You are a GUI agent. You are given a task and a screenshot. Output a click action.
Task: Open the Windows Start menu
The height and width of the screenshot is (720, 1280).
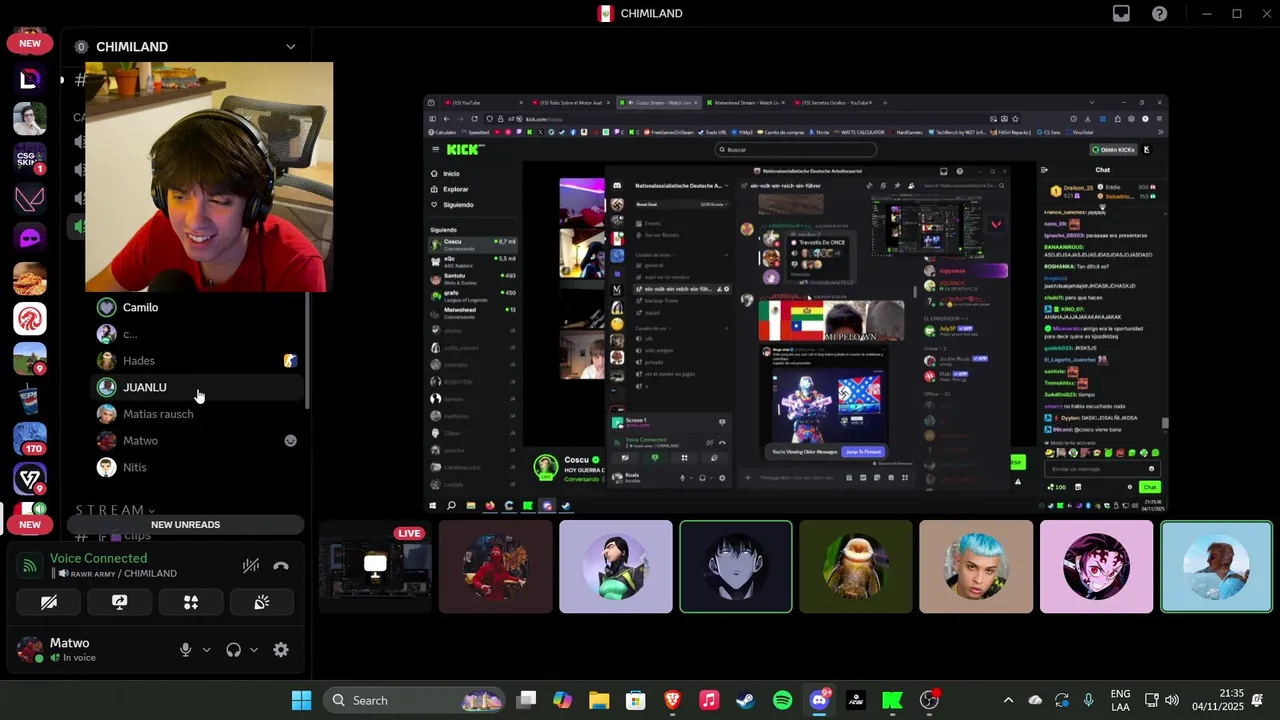301,700
